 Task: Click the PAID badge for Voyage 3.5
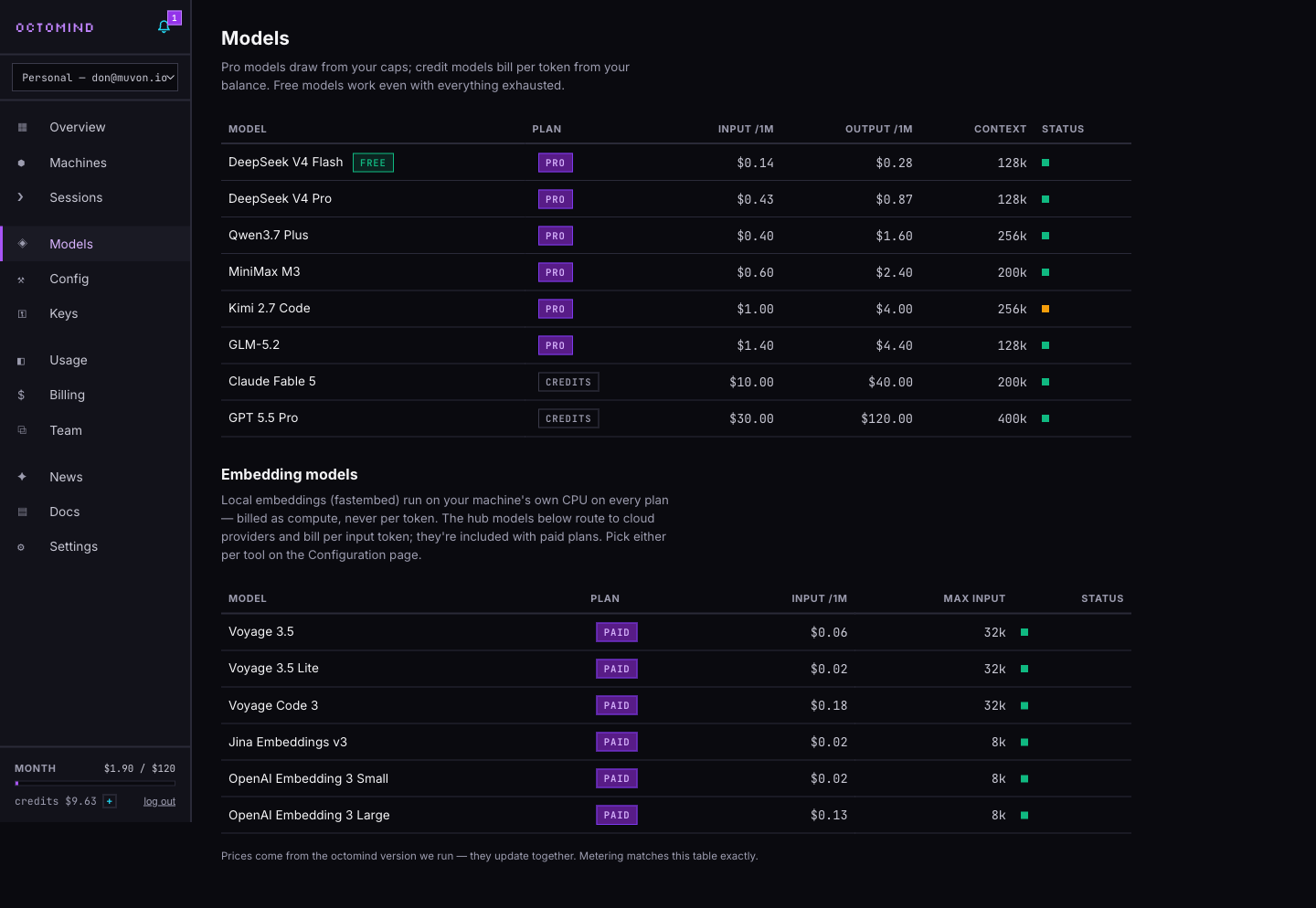tap(617, 632)
